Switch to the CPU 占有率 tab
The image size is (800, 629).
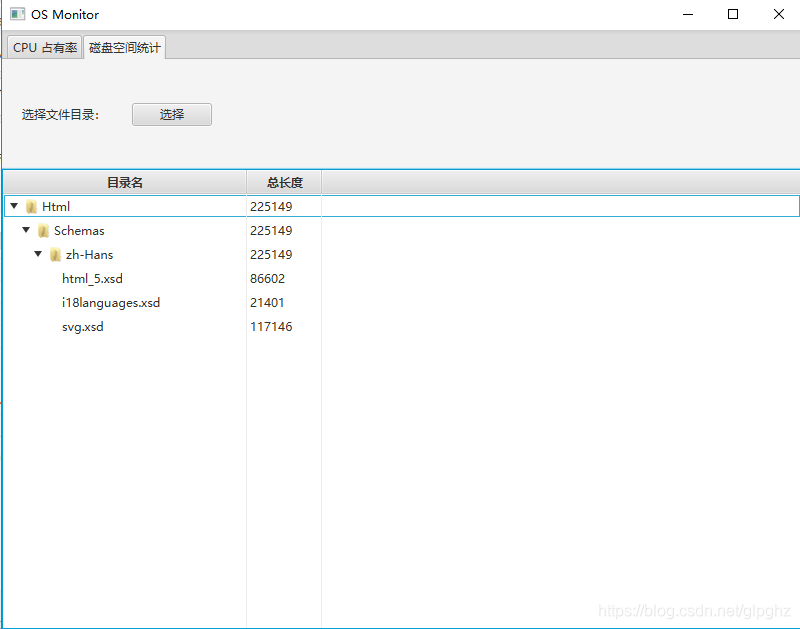tap(45, 47)
